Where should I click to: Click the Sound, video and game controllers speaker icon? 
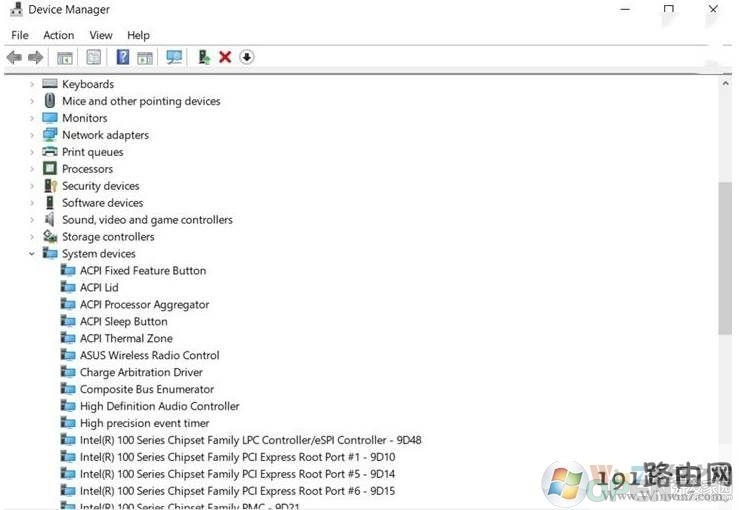coord(49,219)
